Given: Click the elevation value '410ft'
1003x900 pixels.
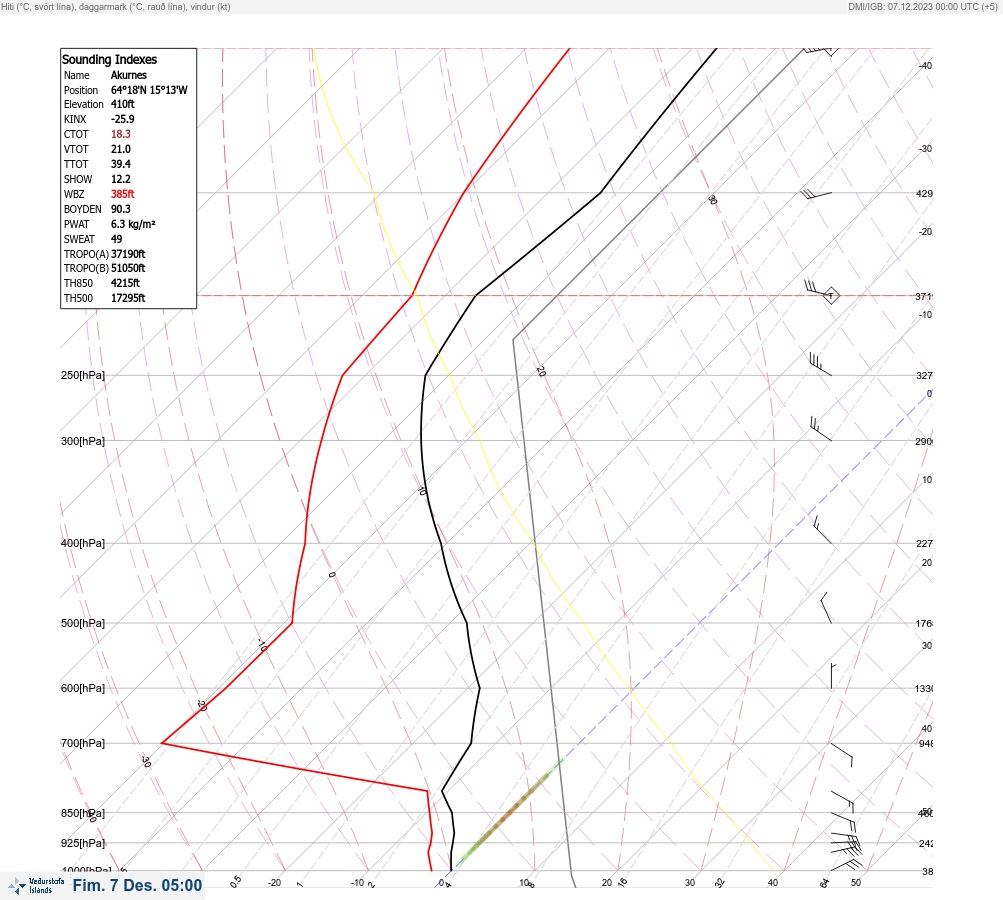Looking at the screenshot, I should pos(123,104).
